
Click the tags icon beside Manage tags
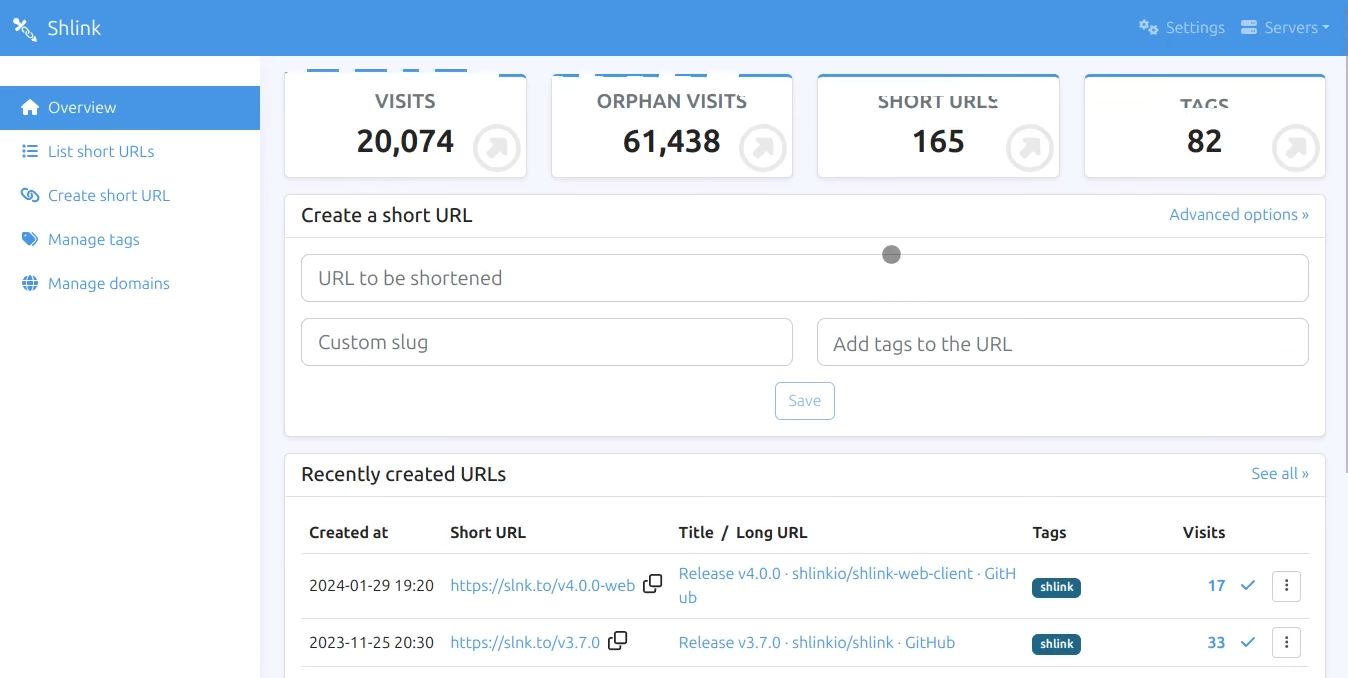30,239
